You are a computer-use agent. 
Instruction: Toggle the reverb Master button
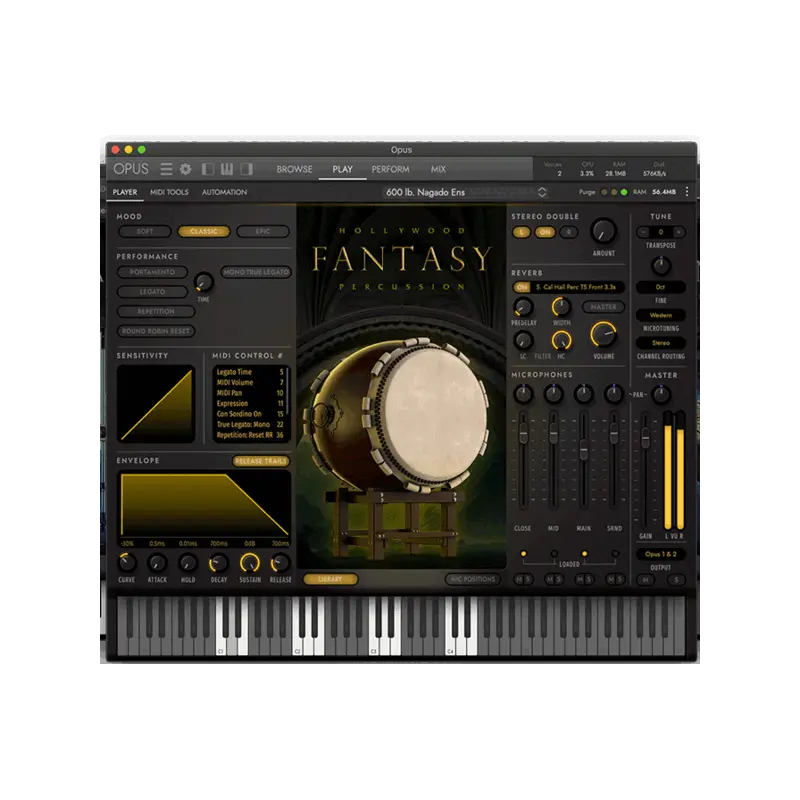point(603,307)
